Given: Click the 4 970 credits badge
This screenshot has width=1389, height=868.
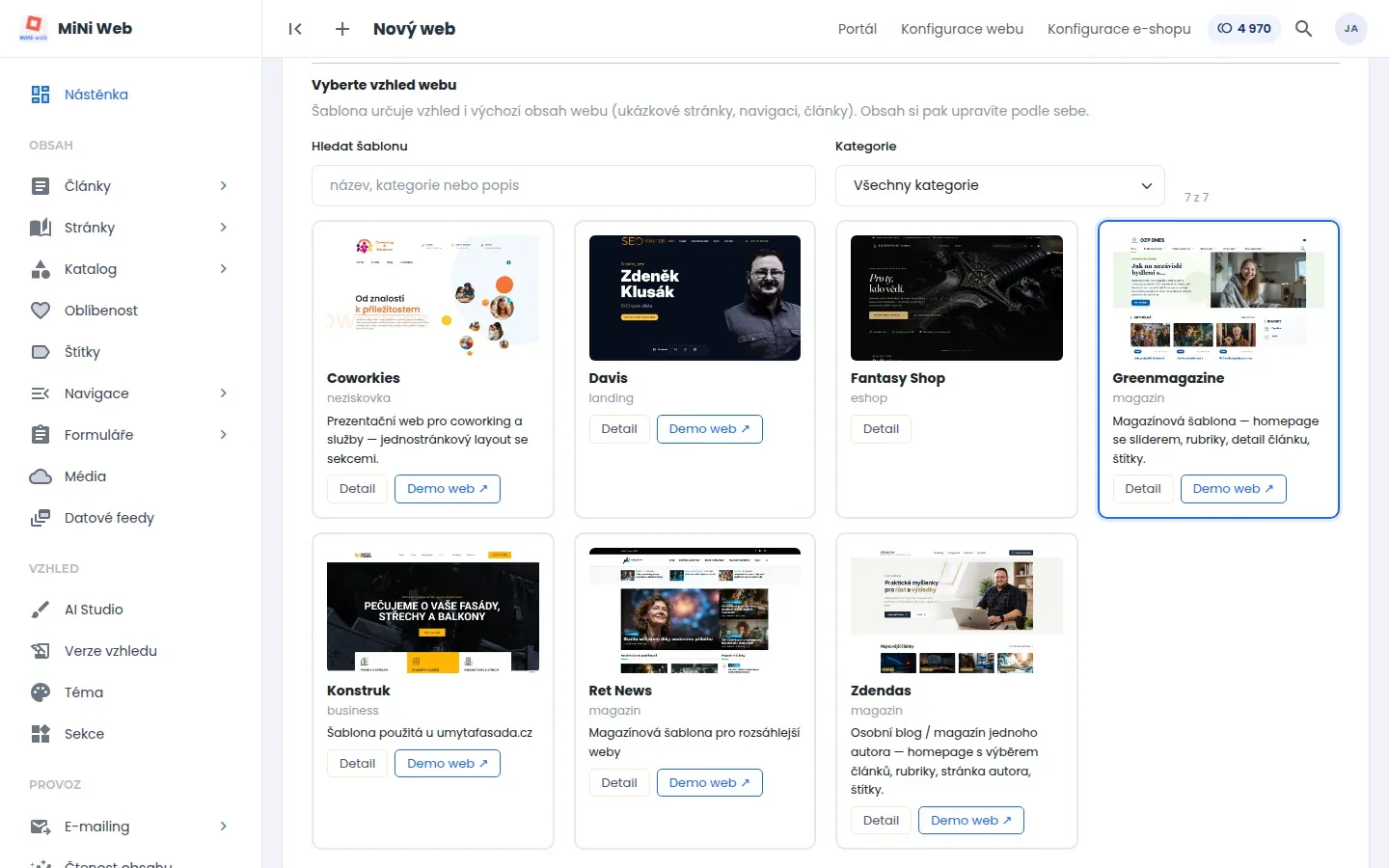Looking at the screenshot, I should tap(1243, 29).
